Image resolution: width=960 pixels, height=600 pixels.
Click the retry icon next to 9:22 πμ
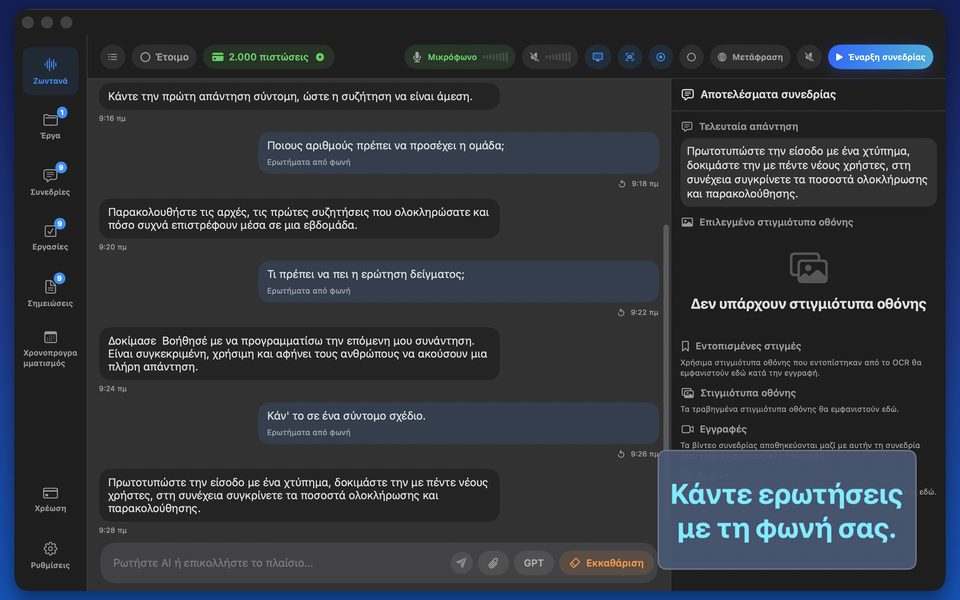[621, 312]
